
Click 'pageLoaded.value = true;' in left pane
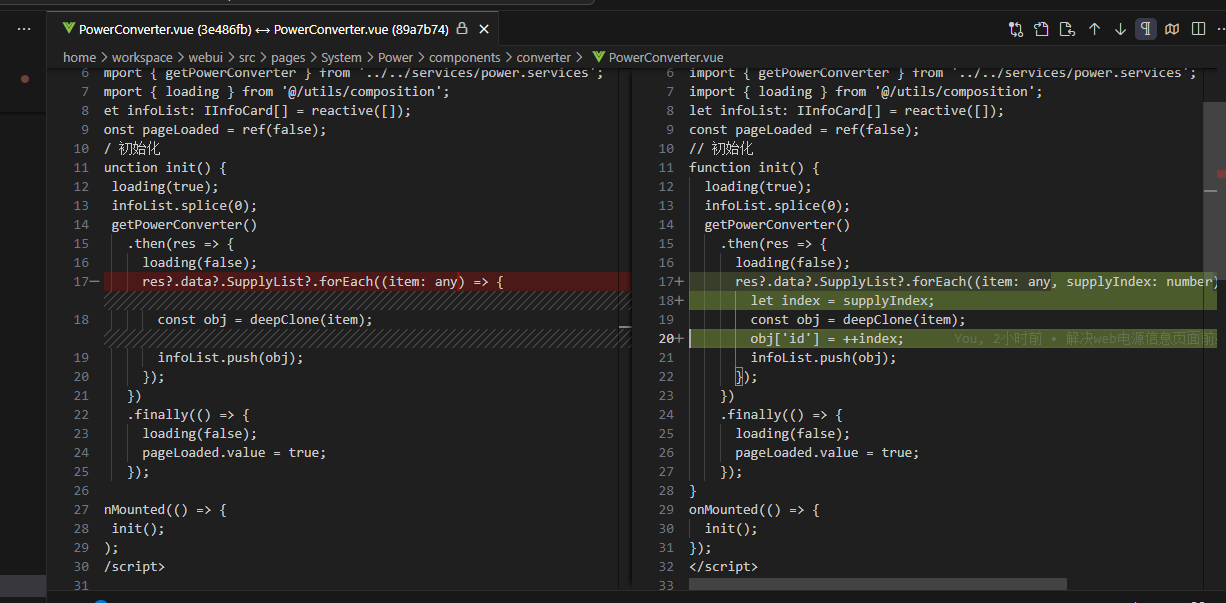tap(234, 453)
